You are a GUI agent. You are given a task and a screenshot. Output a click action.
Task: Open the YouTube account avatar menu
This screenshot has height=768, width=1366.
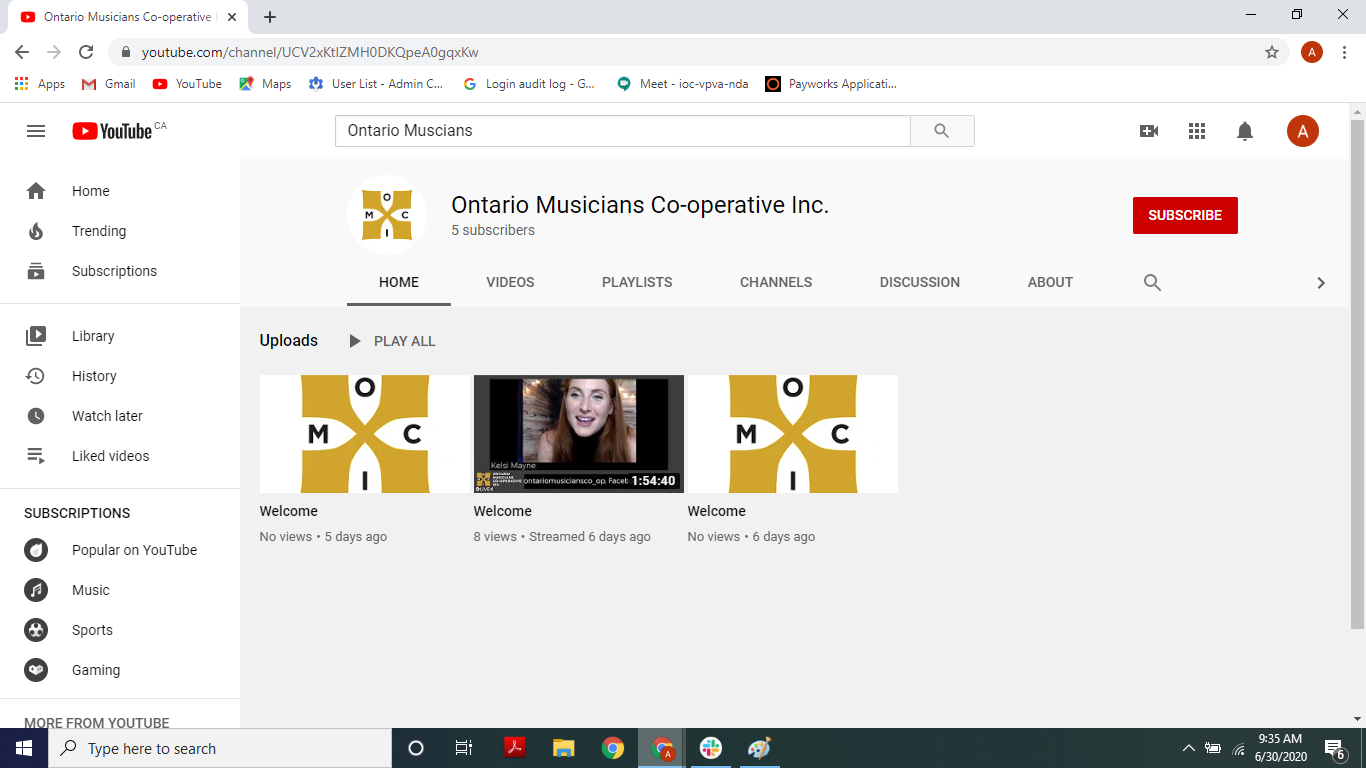(x=1303, y=131)
